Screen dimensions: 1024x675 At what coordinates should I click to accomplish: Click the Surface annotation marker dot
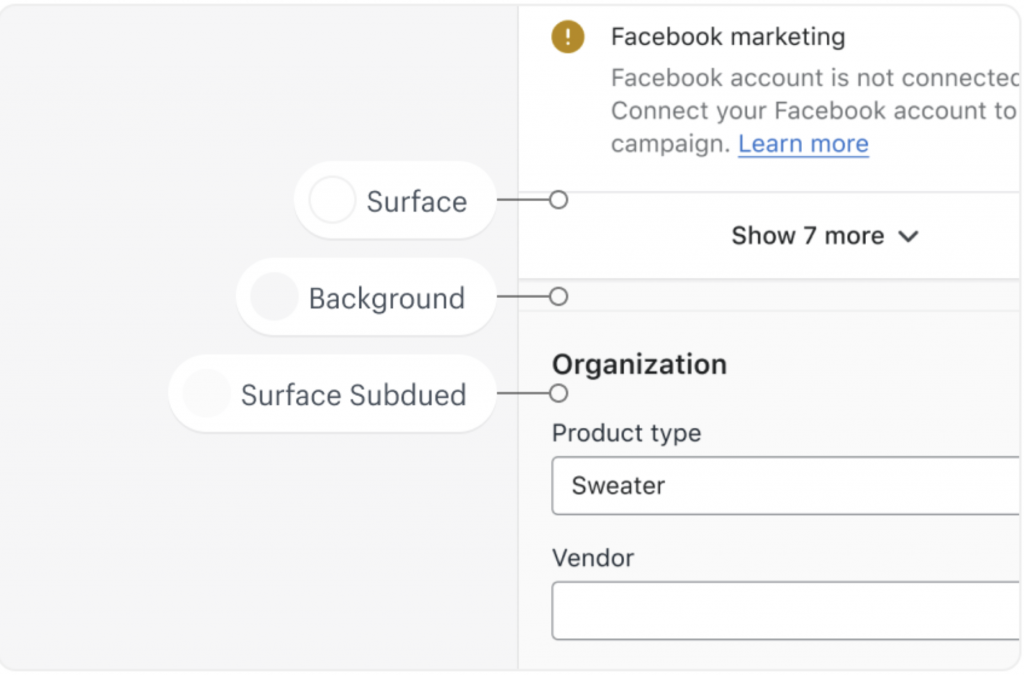[x=559, y=200]
